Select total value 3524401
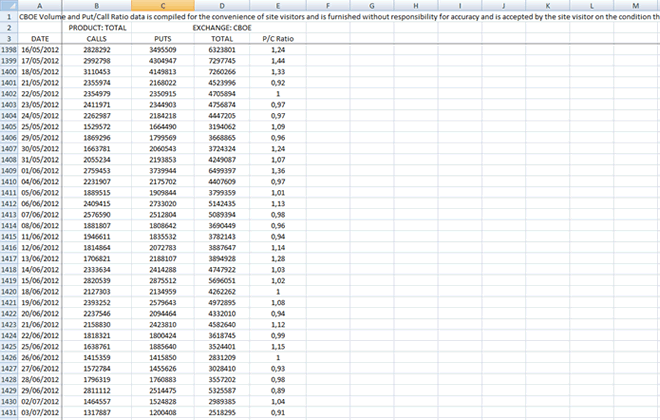 [222, 347]
